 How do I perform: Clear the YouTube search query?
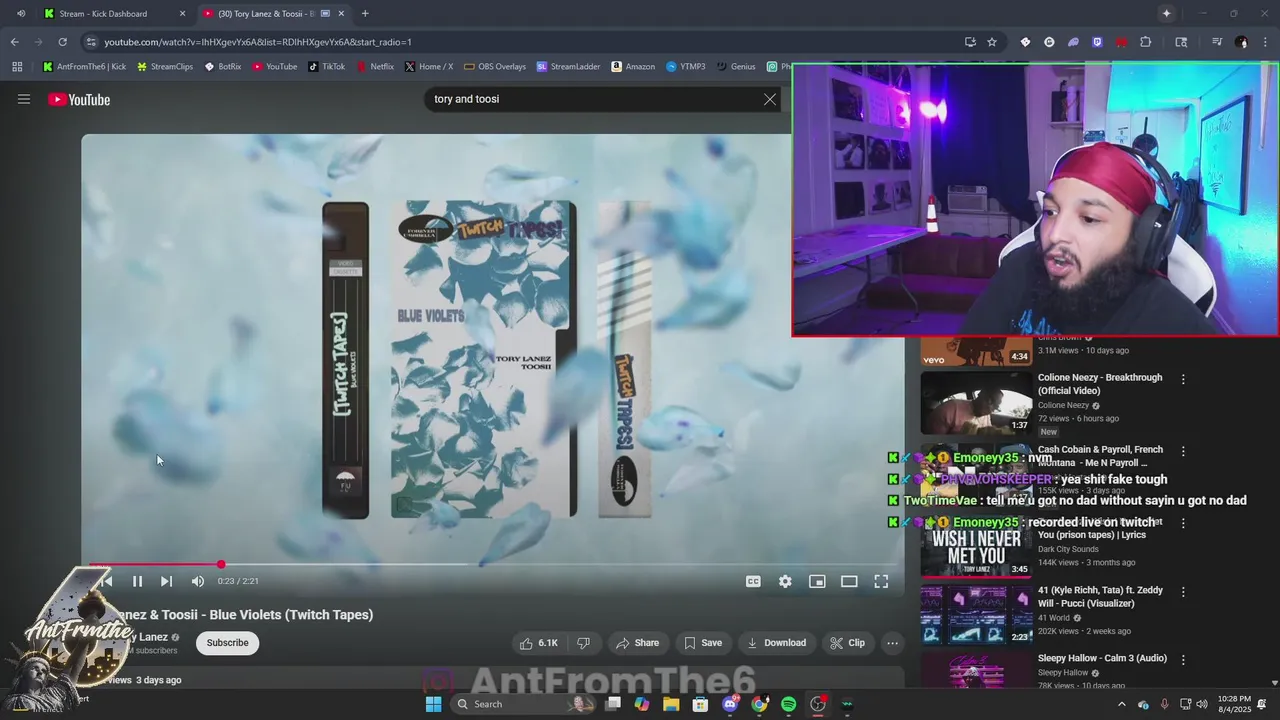coord(770,99)
